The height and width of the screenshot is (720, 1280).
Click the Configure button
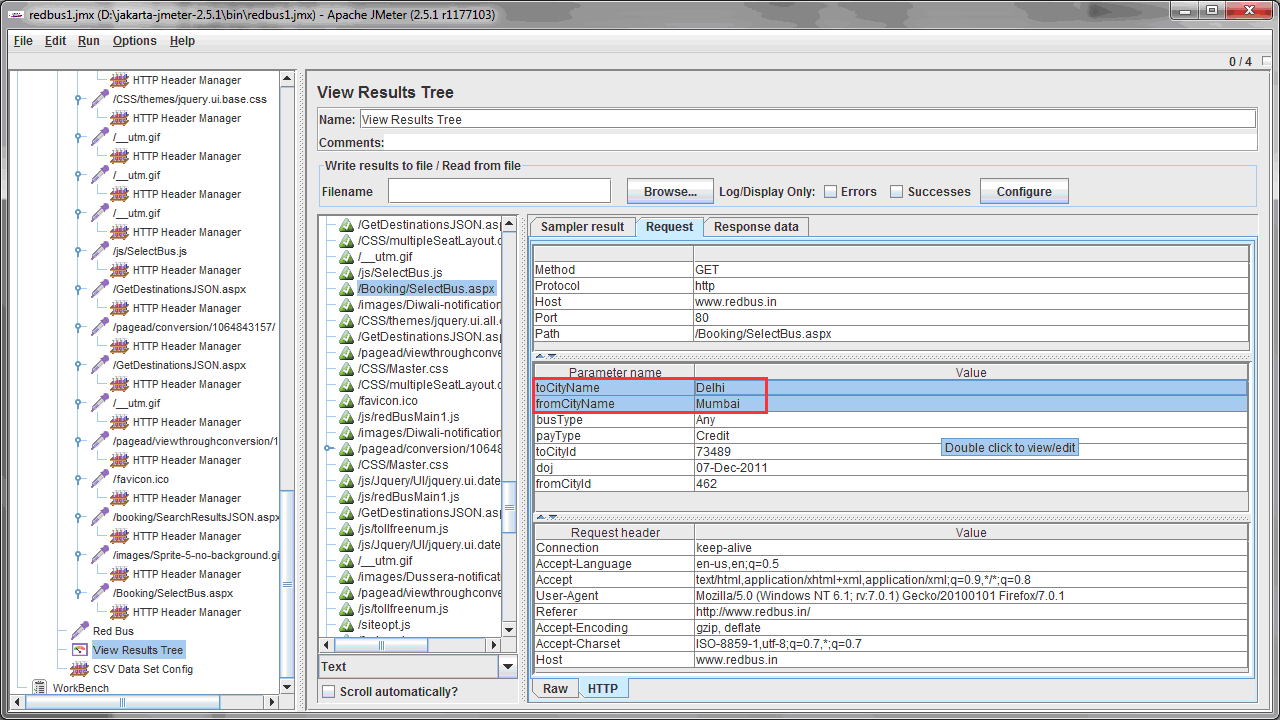click(1024, 191)
